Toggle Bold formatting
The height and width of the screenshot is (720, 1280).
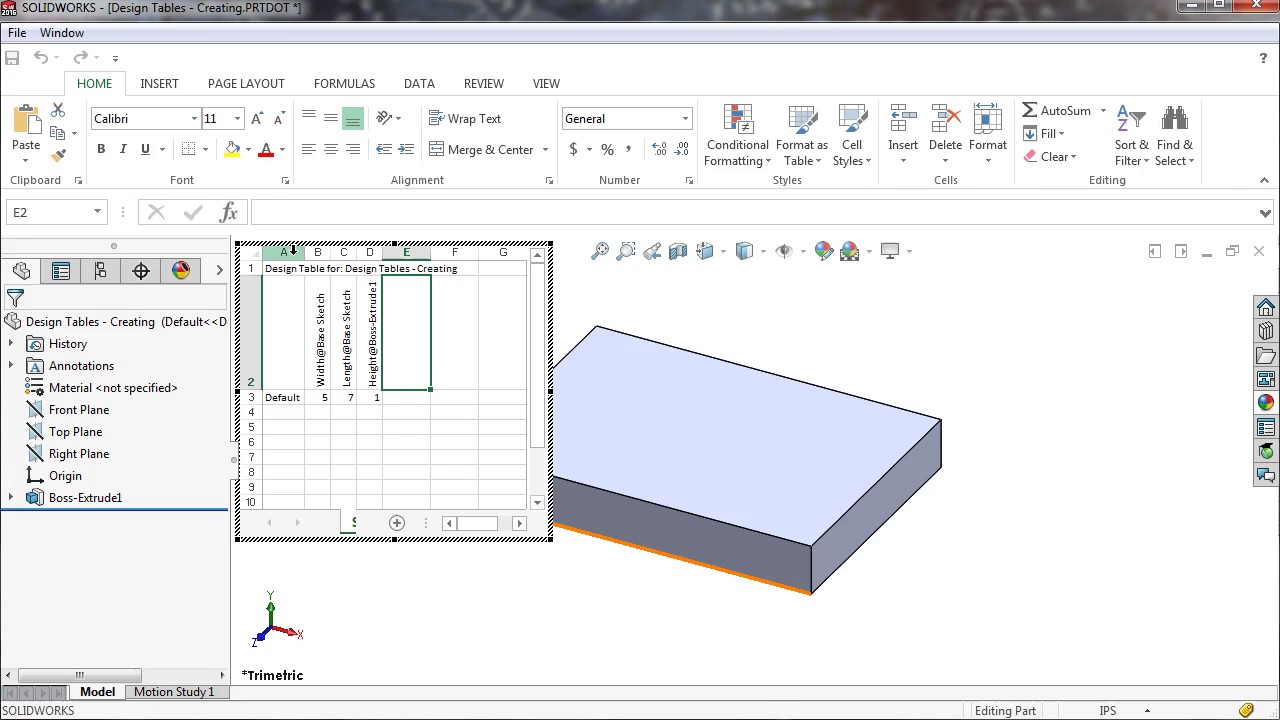[101, 149]
